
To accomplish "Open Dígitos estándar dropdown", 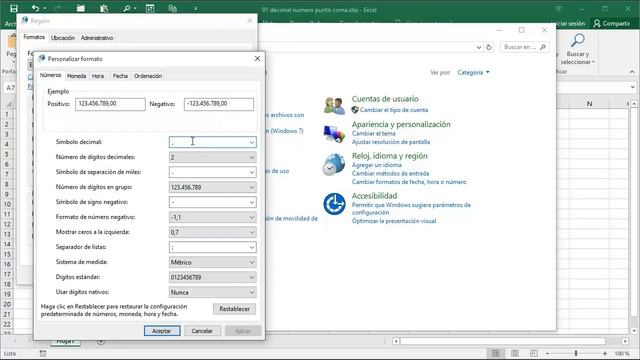I will point(252,277).
